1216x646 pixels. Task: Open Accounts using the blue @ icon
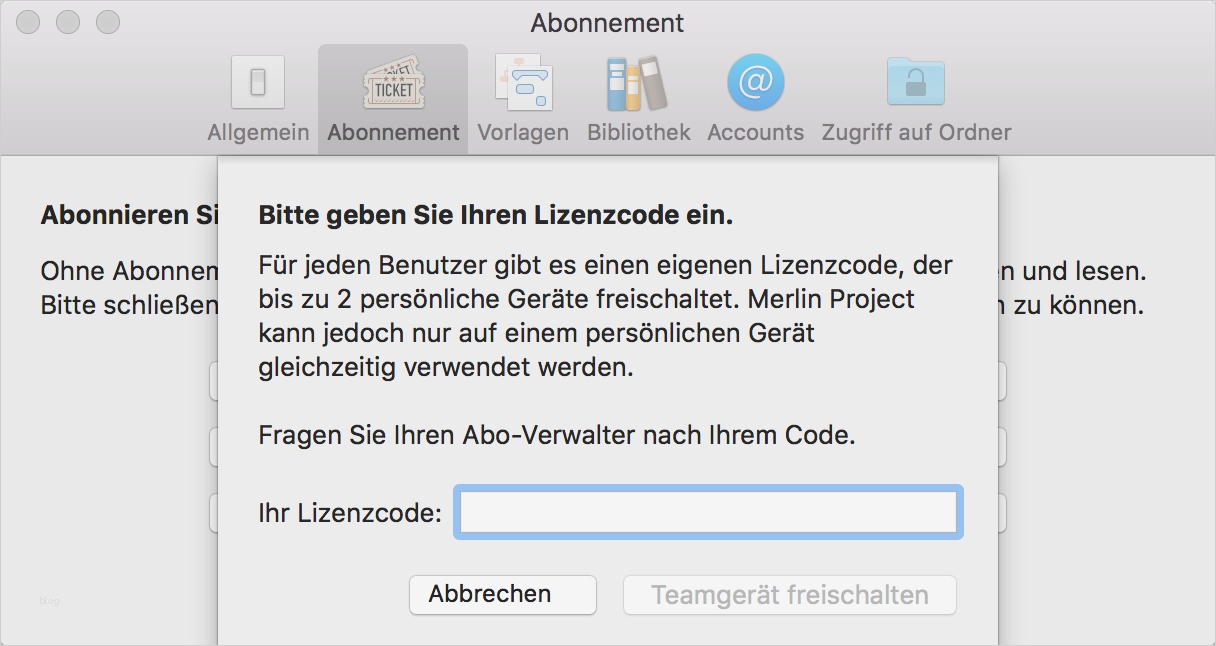(x=755, y=82)
